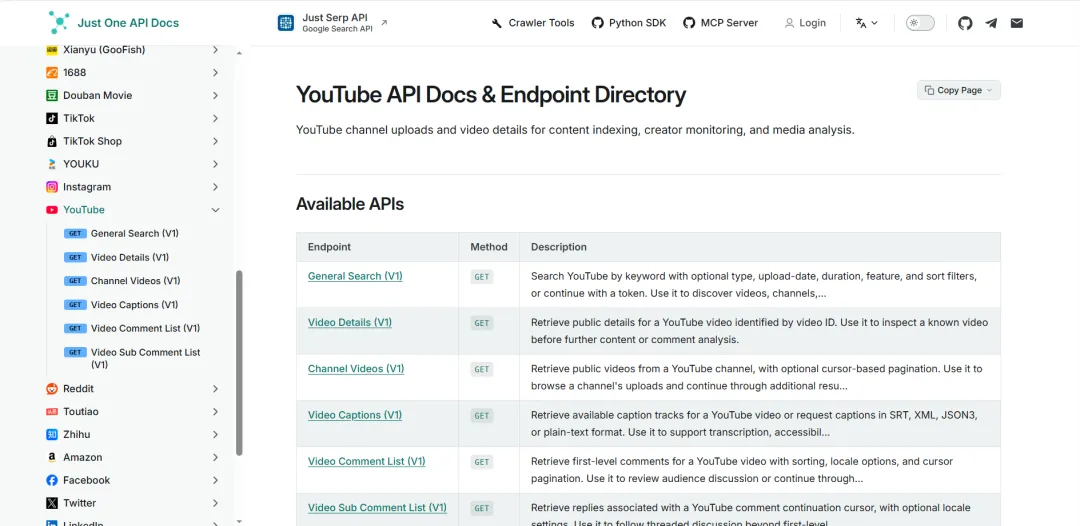Open the GitHub icon in header right

tap(965, 23)
